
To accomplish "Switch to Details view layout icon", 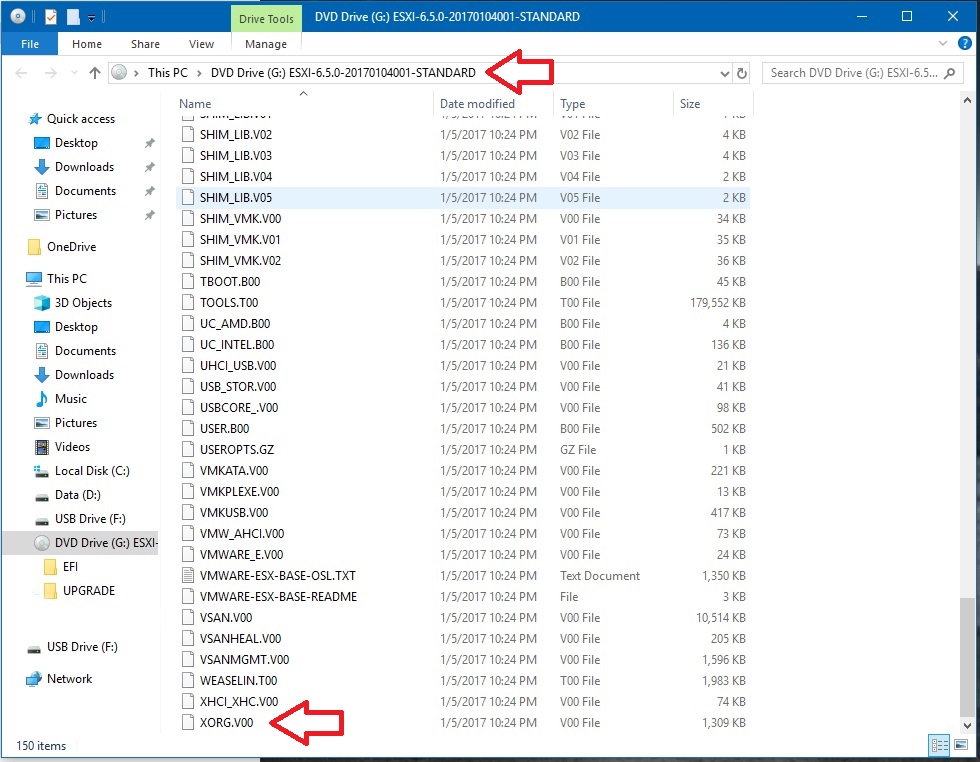I will pyautogui.click(x=940, y=745).
